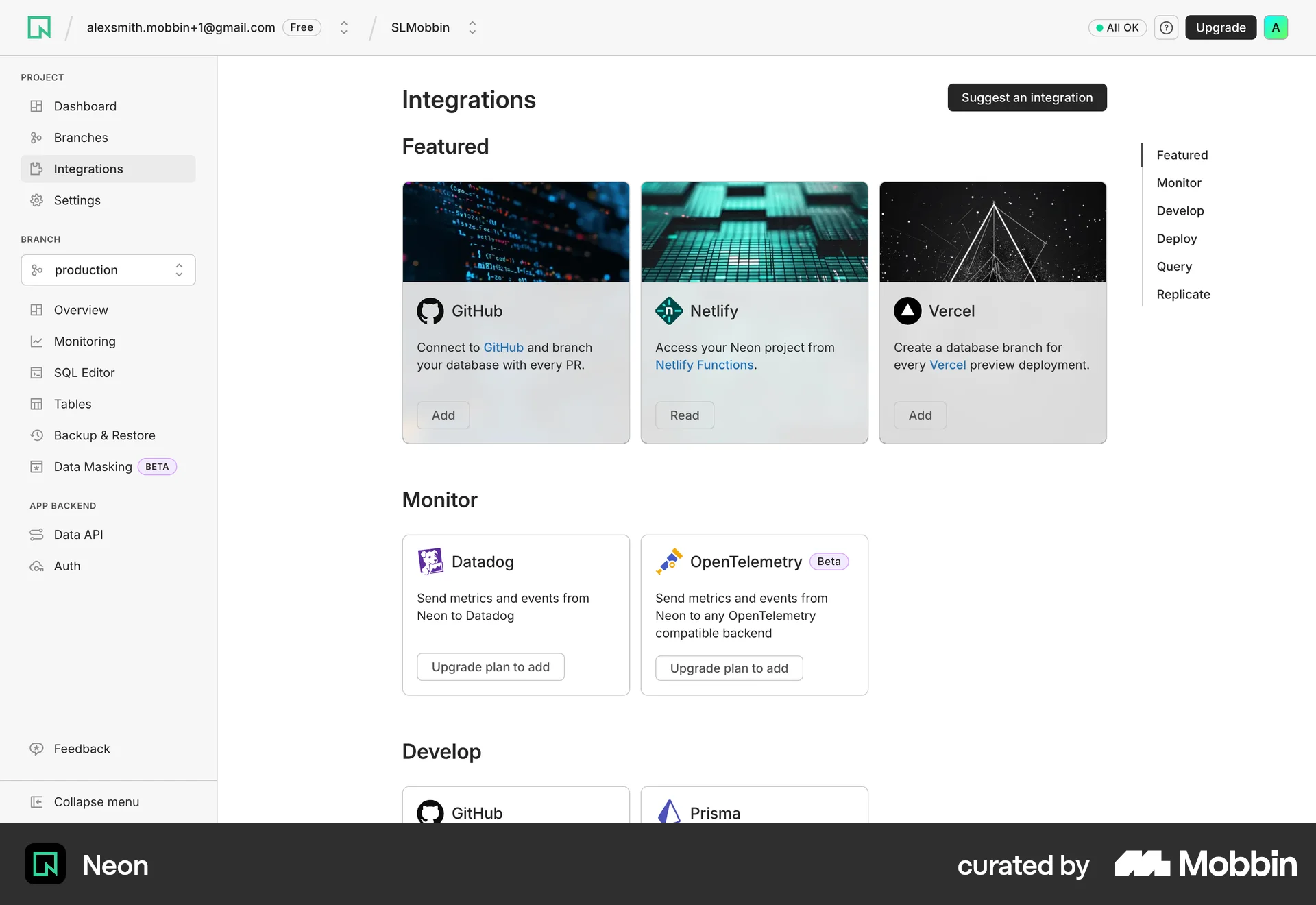This screenshot has height=905, width=1316.
Task: Click the SQL Editor icon
Action: click(x=36, y=373)
